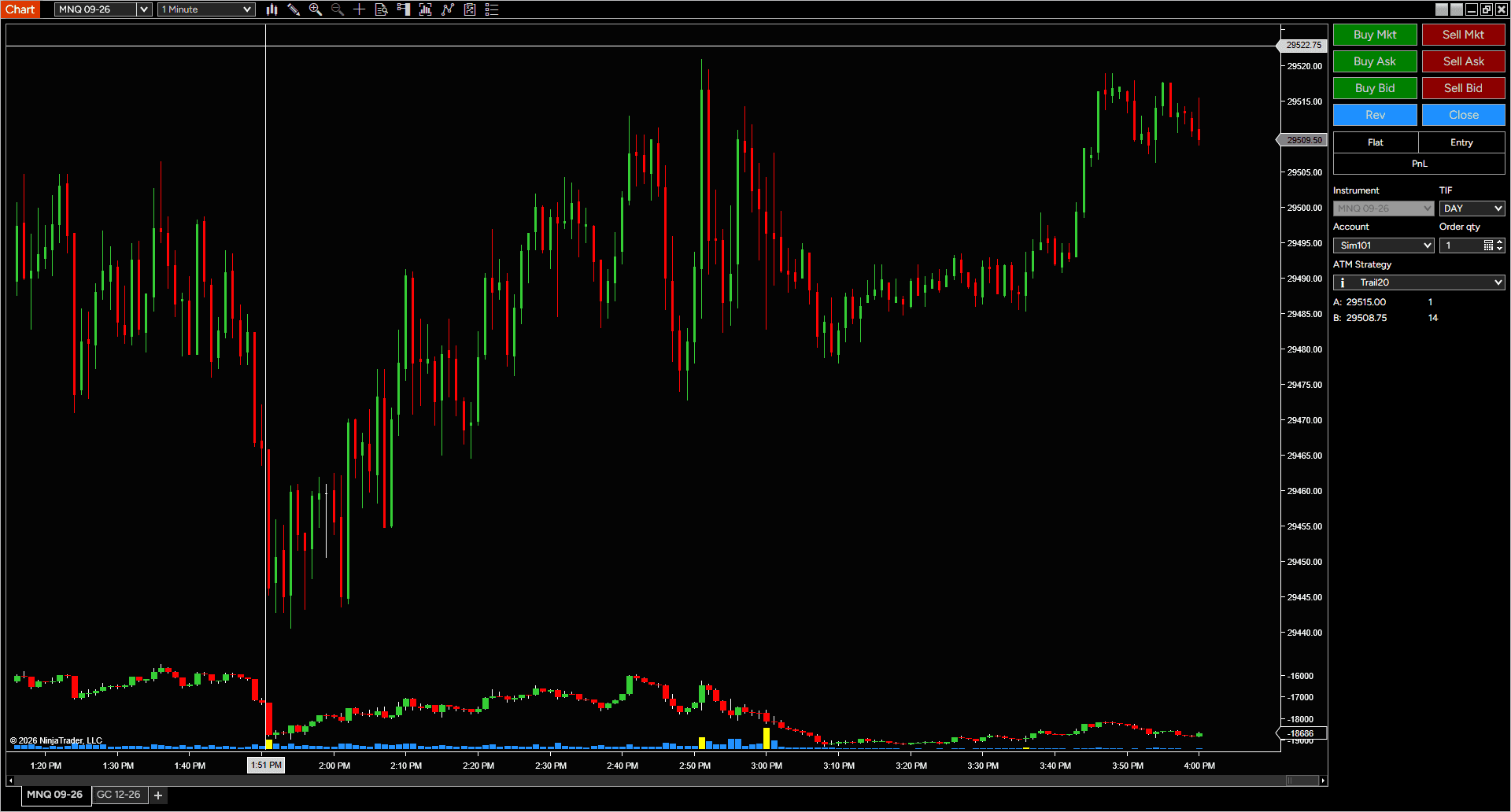Image resolution: width=1511 pixels, height=812 pixels.
Task: Open the Trail20 ATM Strategy dropdown
Action: pos(1419,282)
